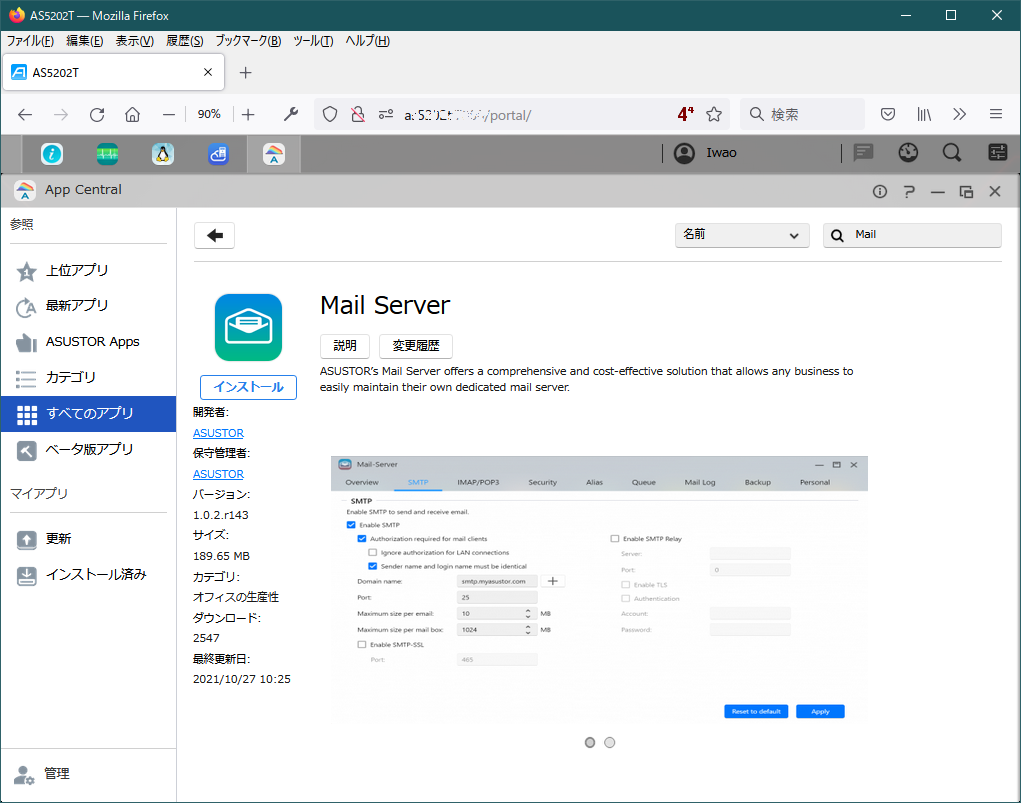Click the search magnifier in App Central
1021x803 pixels.
[x=837, y=235]
